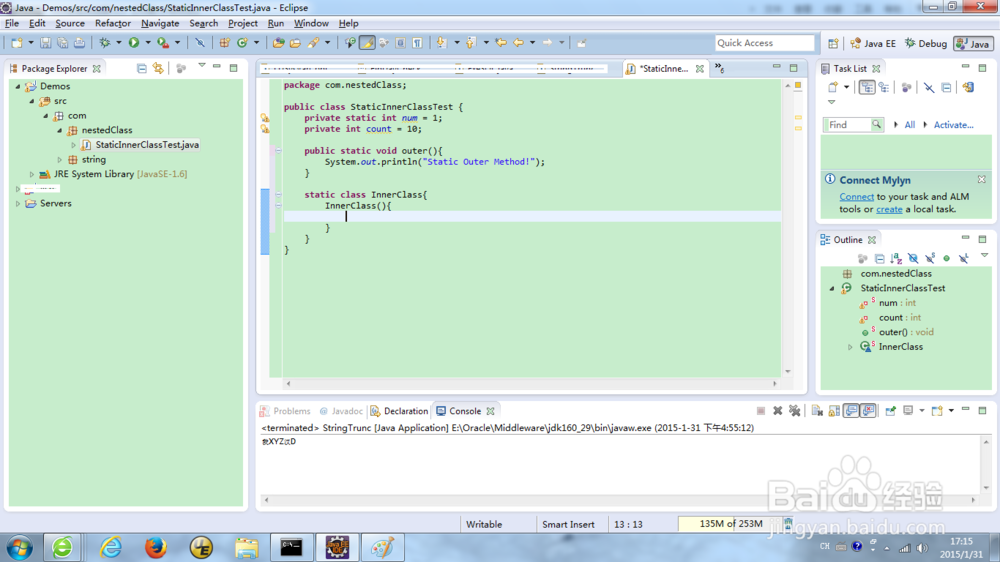Click Pin Console icon
Screen dimensions: 1000x562
(891, 411)
